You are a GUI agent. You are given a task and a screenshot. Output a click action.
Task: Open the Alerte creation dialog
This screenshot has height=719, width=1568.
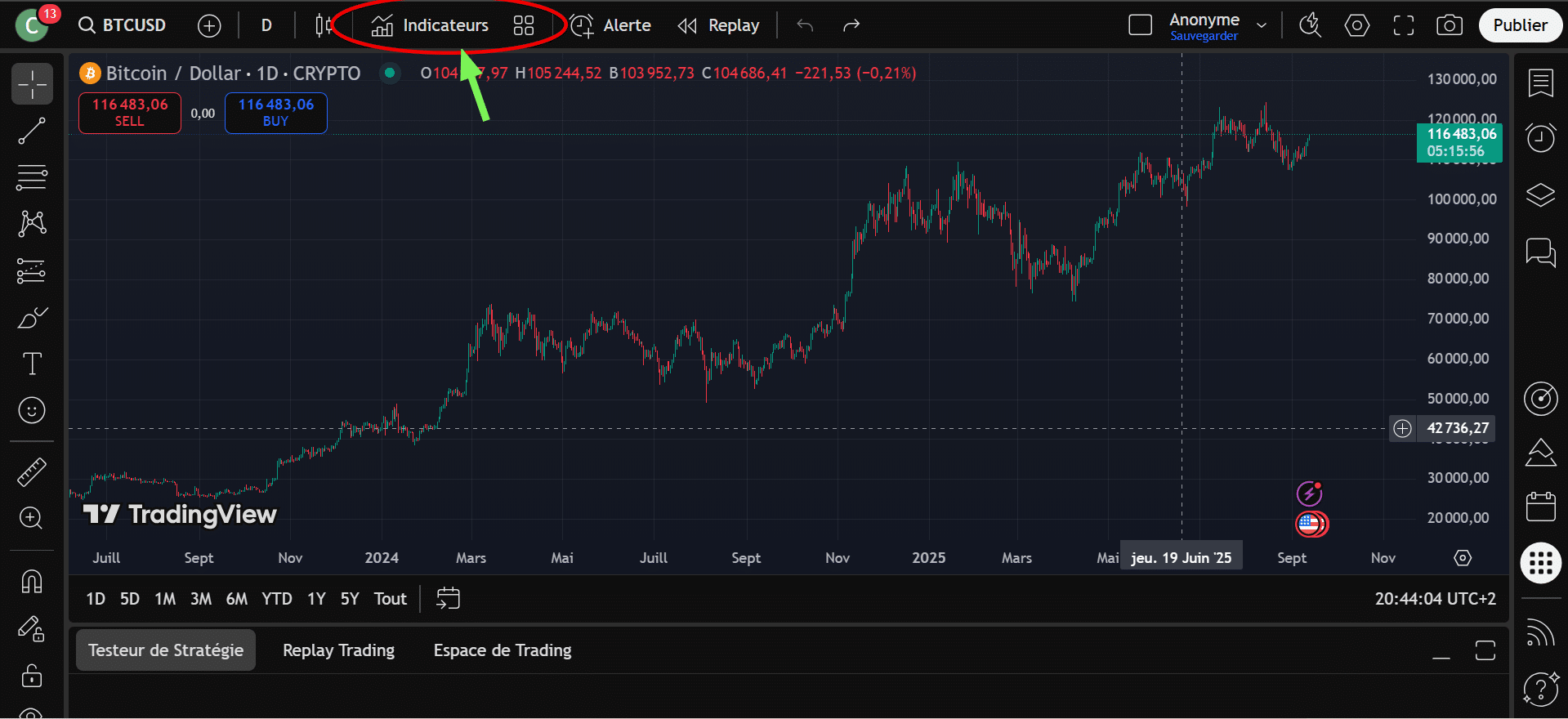click(610, 25)
